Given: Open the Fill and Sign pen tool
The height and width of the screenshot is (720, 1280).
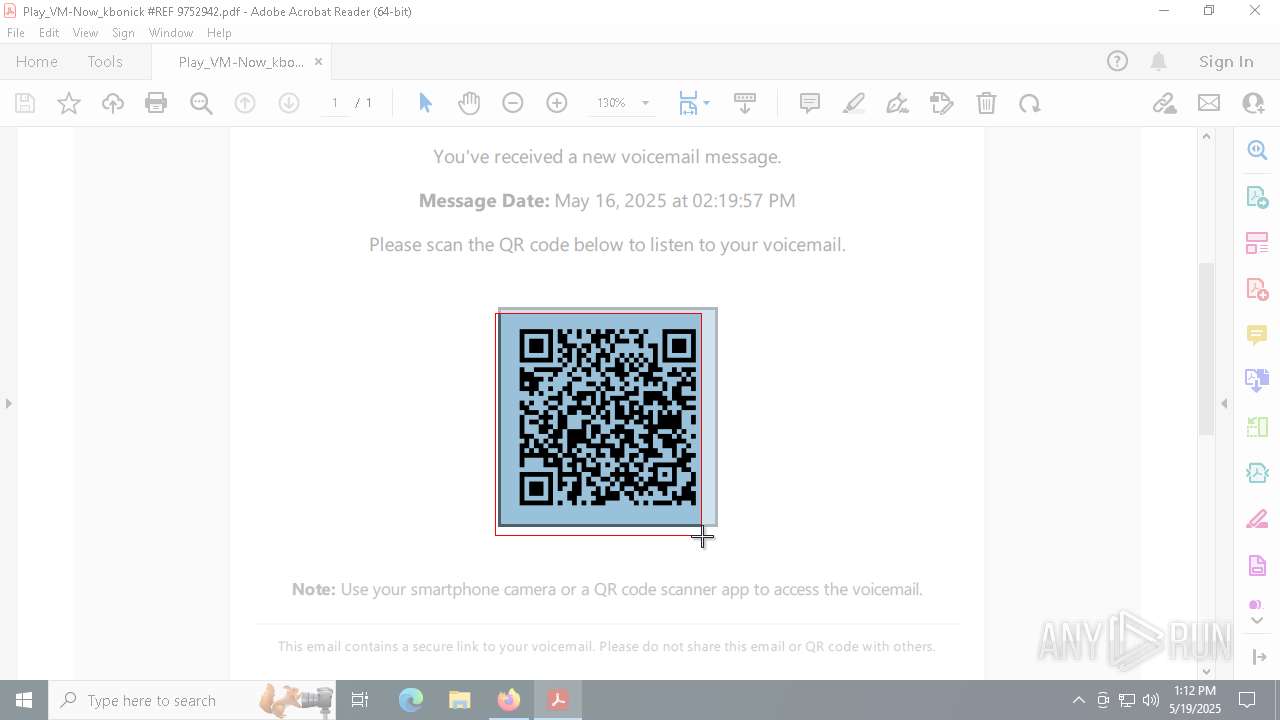Looking at the screenshot, I should click(x=898, y=103).
